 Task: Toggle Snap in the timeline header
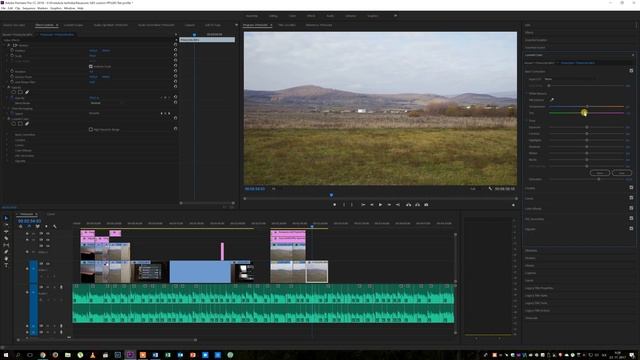point(29,227)
